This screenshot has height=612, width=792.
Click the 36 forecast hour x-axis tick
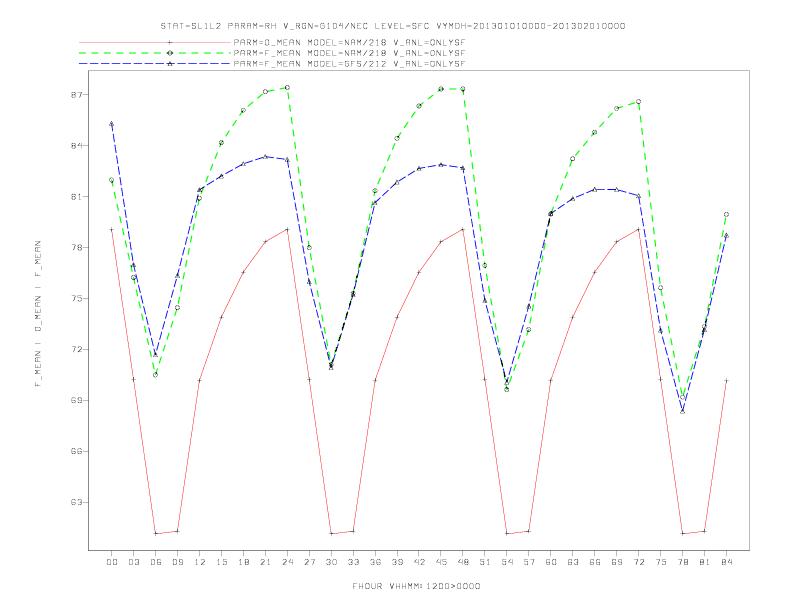click(x=375, y=562)
